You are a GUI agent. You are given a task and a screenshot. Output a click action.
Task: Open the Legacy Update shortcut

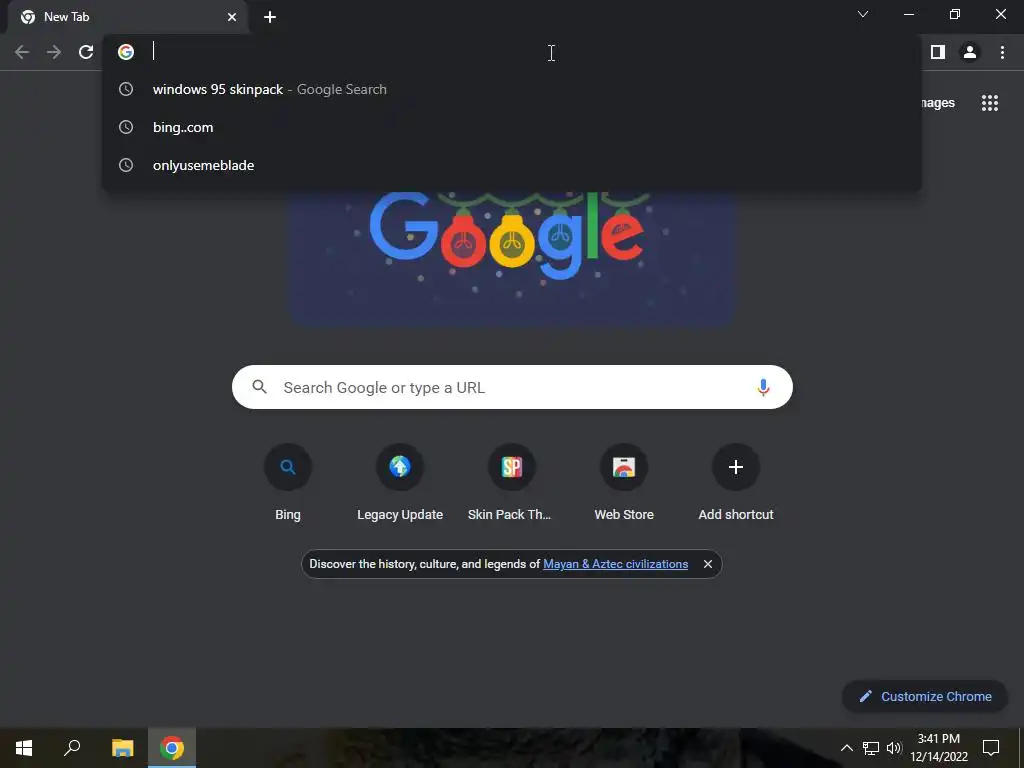click(400, 483)
